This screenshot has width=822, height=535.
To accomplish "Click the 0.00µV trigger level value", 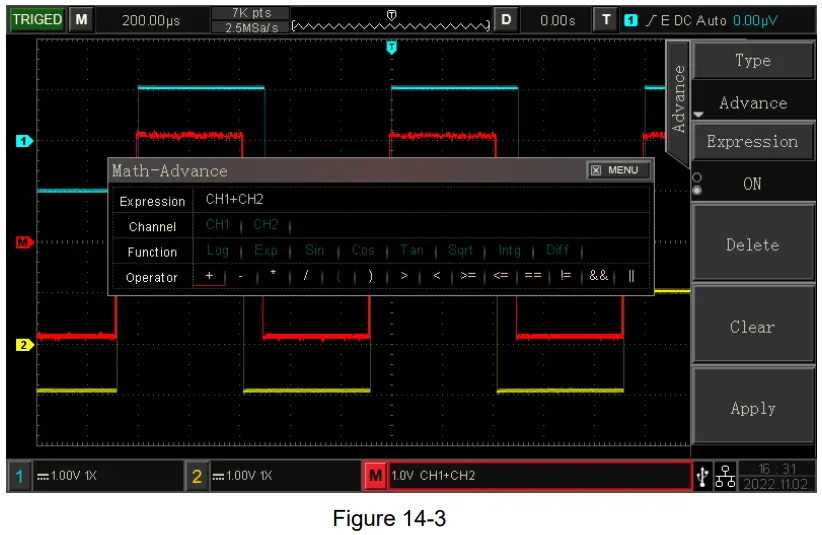I will [x=755, y=20].
